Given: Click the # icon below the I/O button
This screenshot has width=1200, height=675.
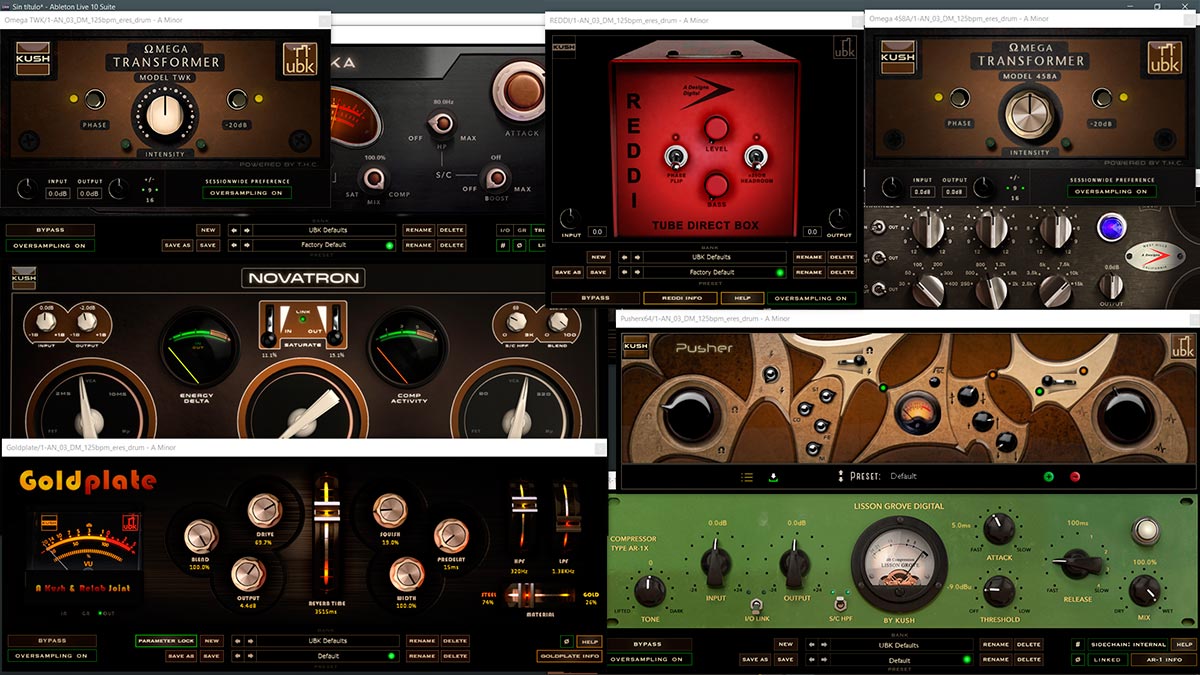Looking at the screenshot, I should pos(503,245).
